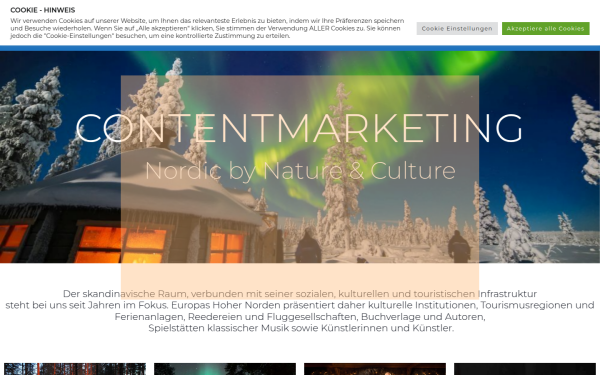Click the CONTENTMARKETING hero headline
Image resolution: width=600 pixels, height=375 pixels.
pos(300,128)
